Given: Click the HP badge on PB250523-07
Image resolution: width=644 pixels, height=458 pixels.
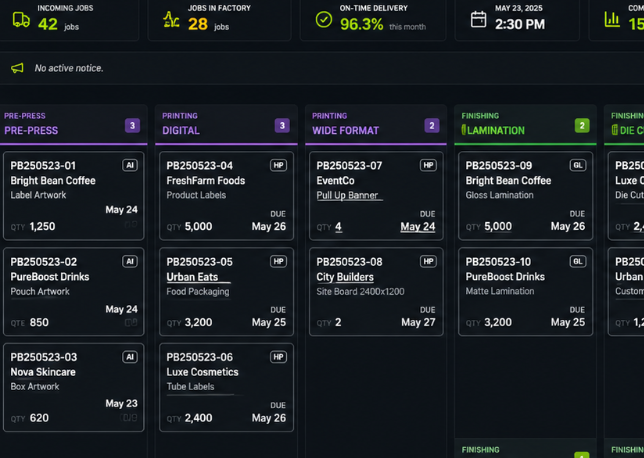Looking at the screenshot, I should 428,166.
